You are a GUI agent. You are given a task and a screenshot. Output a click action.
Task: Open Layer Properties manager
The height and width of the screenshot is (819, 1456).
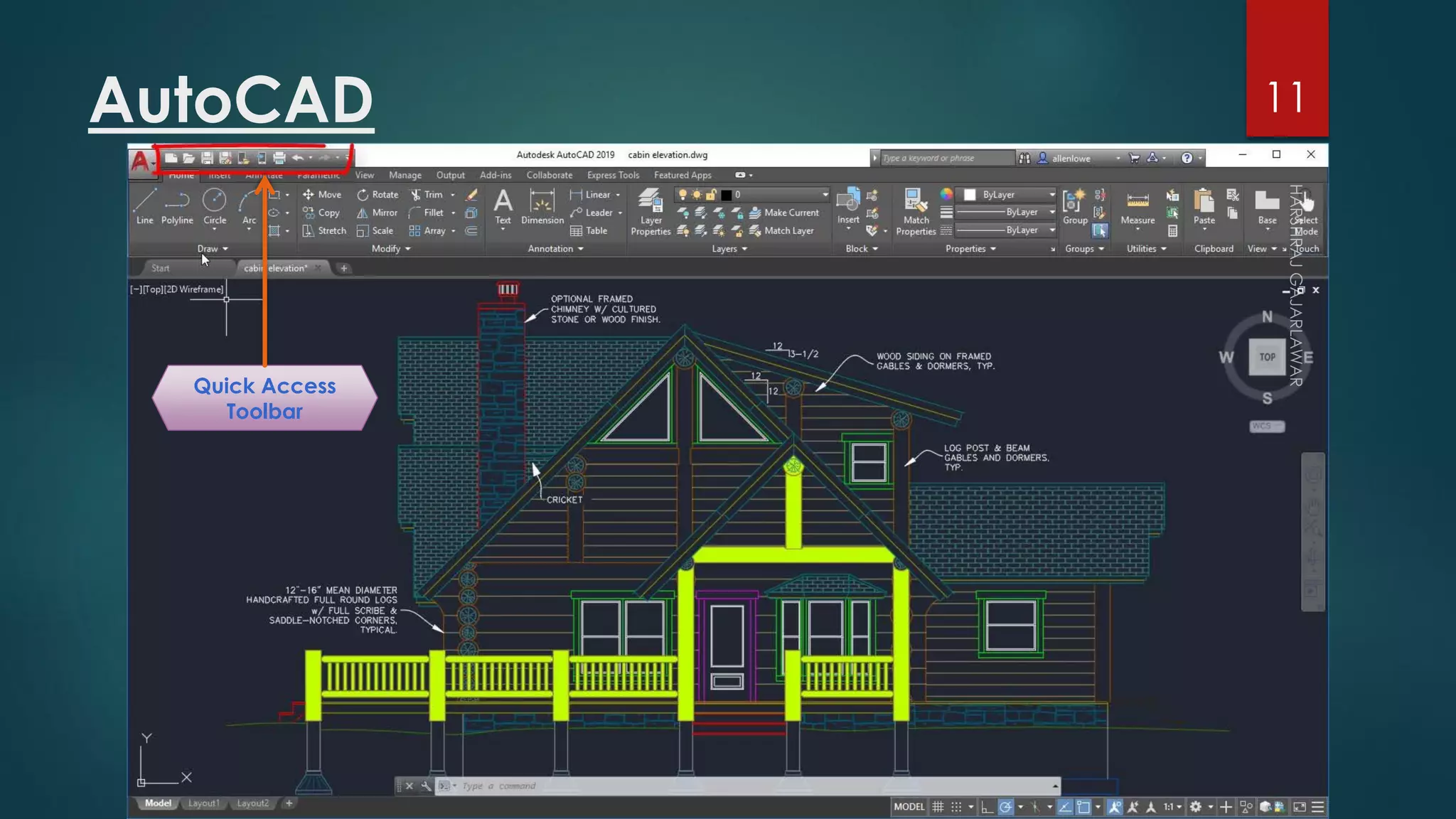pyautogui.click(x=651, y=212)
